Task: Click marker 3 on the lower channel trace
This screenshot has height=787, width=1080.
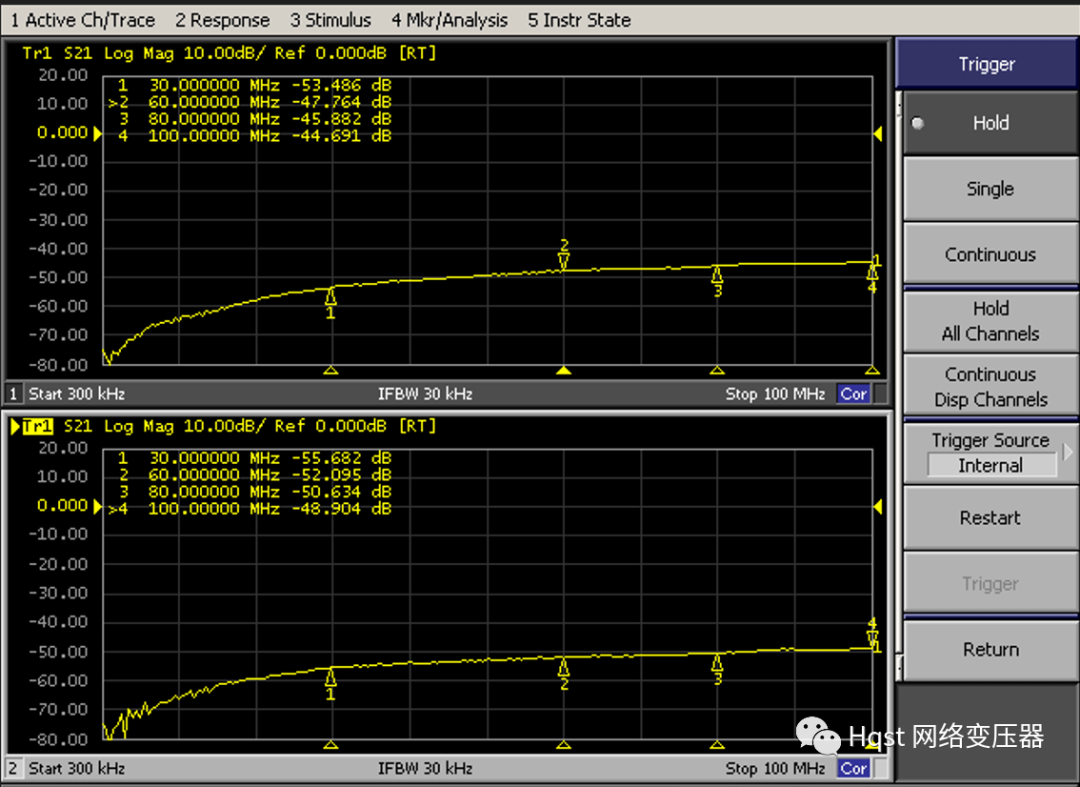Action: click(717, 663)
